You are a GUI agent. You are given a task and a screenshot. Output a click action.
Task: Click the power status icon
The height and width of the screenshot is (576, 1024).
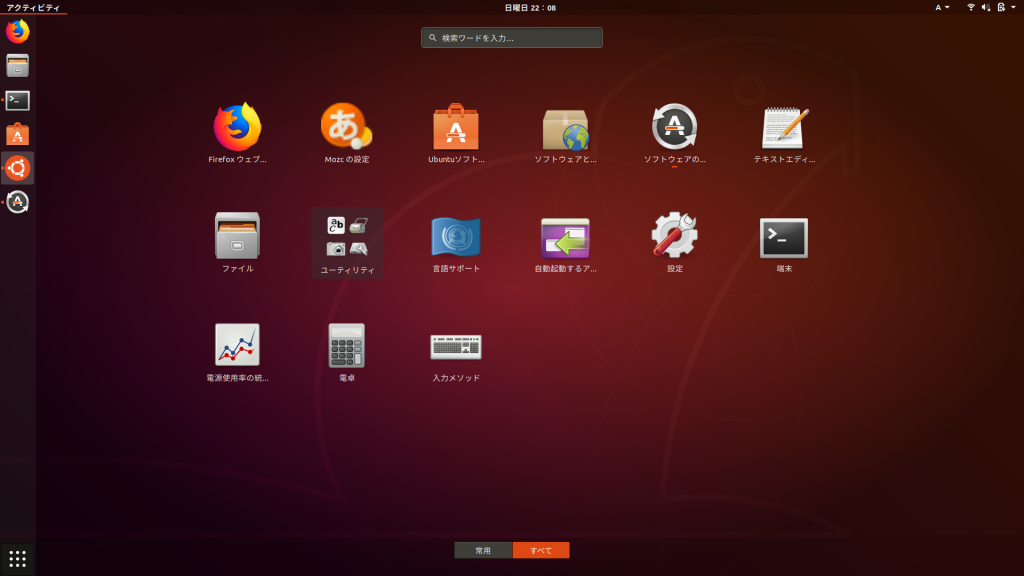(x=1001, y=7)
